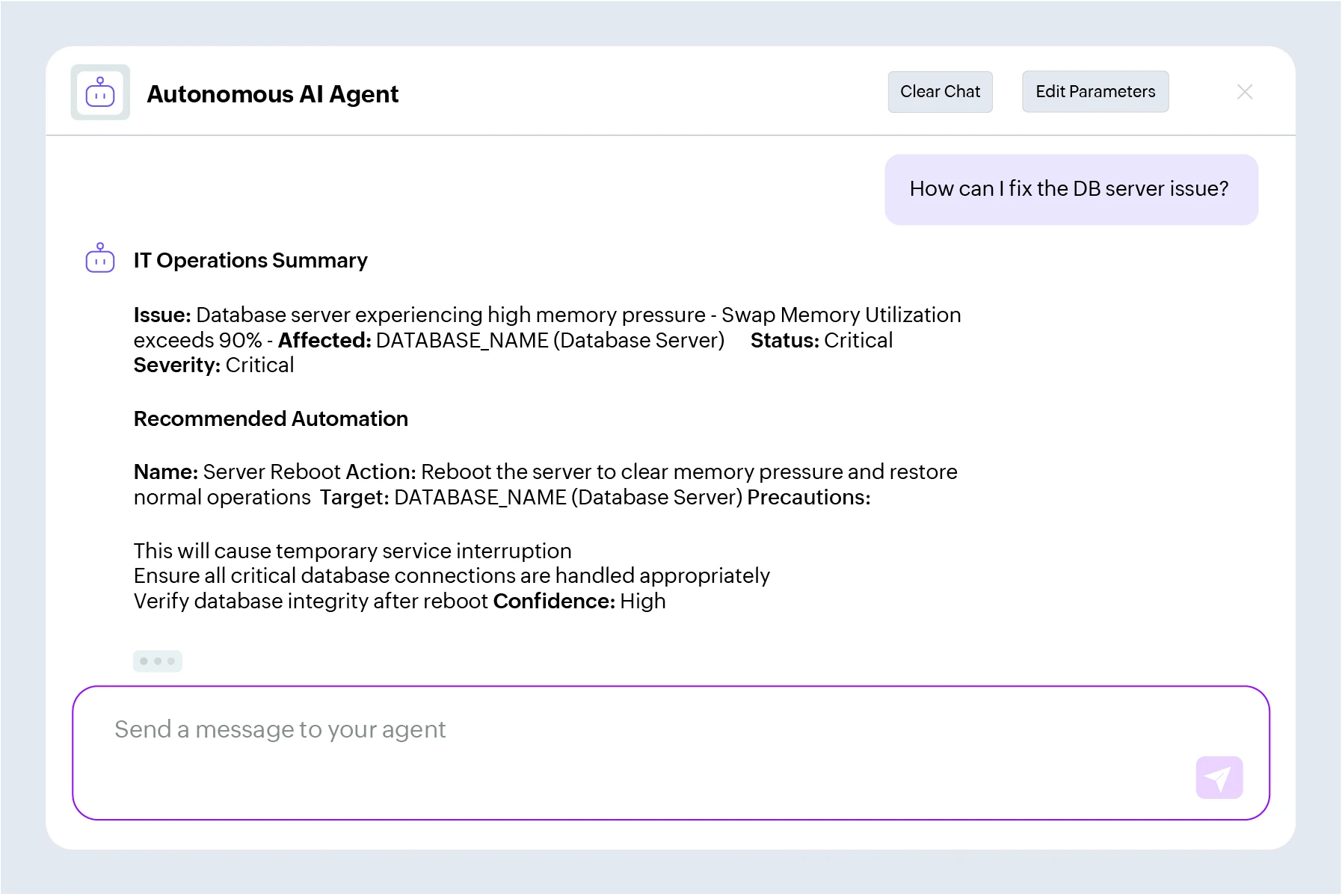This screenshot has height=896, width=1342.
Task: Click the 'Recommended Automation' heading
Action: tap(271, 418)
